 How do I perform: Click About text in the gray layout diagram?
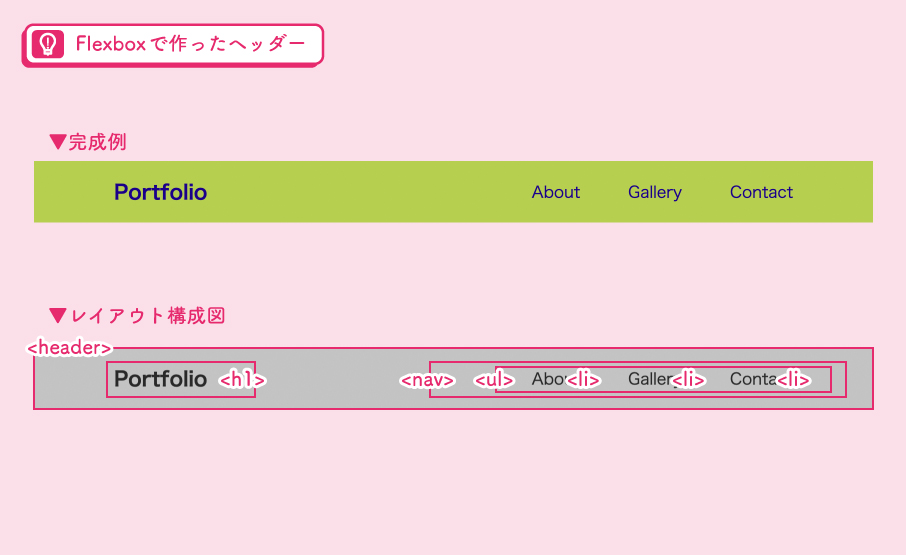546,379
